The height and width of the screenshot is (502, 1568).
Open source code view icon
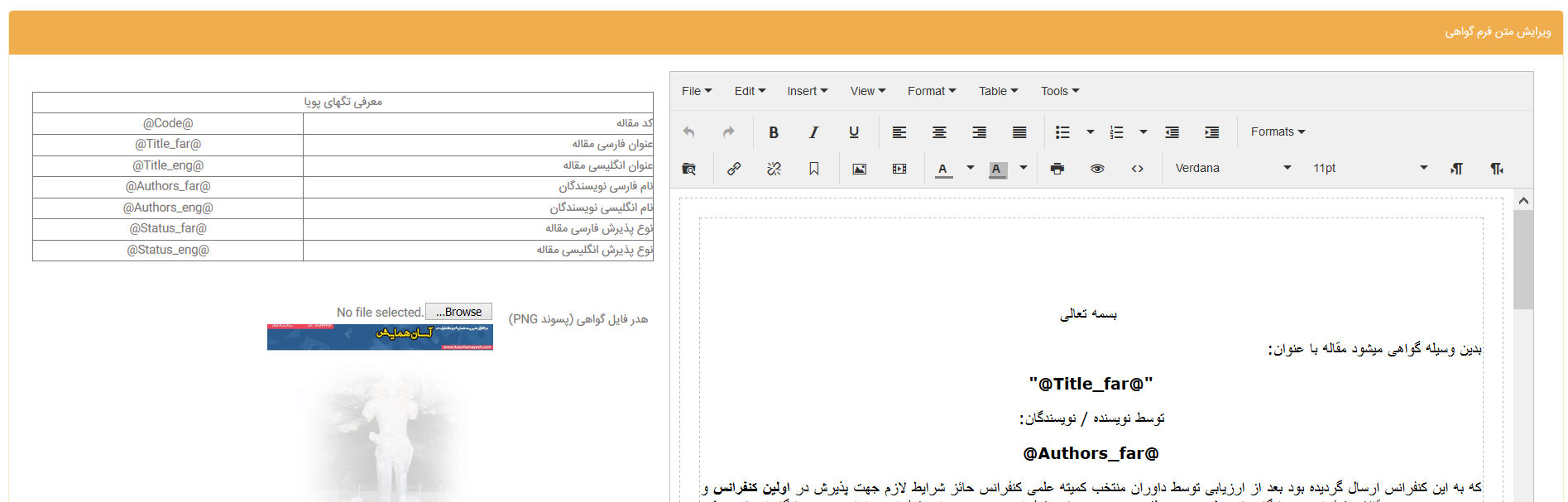[1138, 169]
